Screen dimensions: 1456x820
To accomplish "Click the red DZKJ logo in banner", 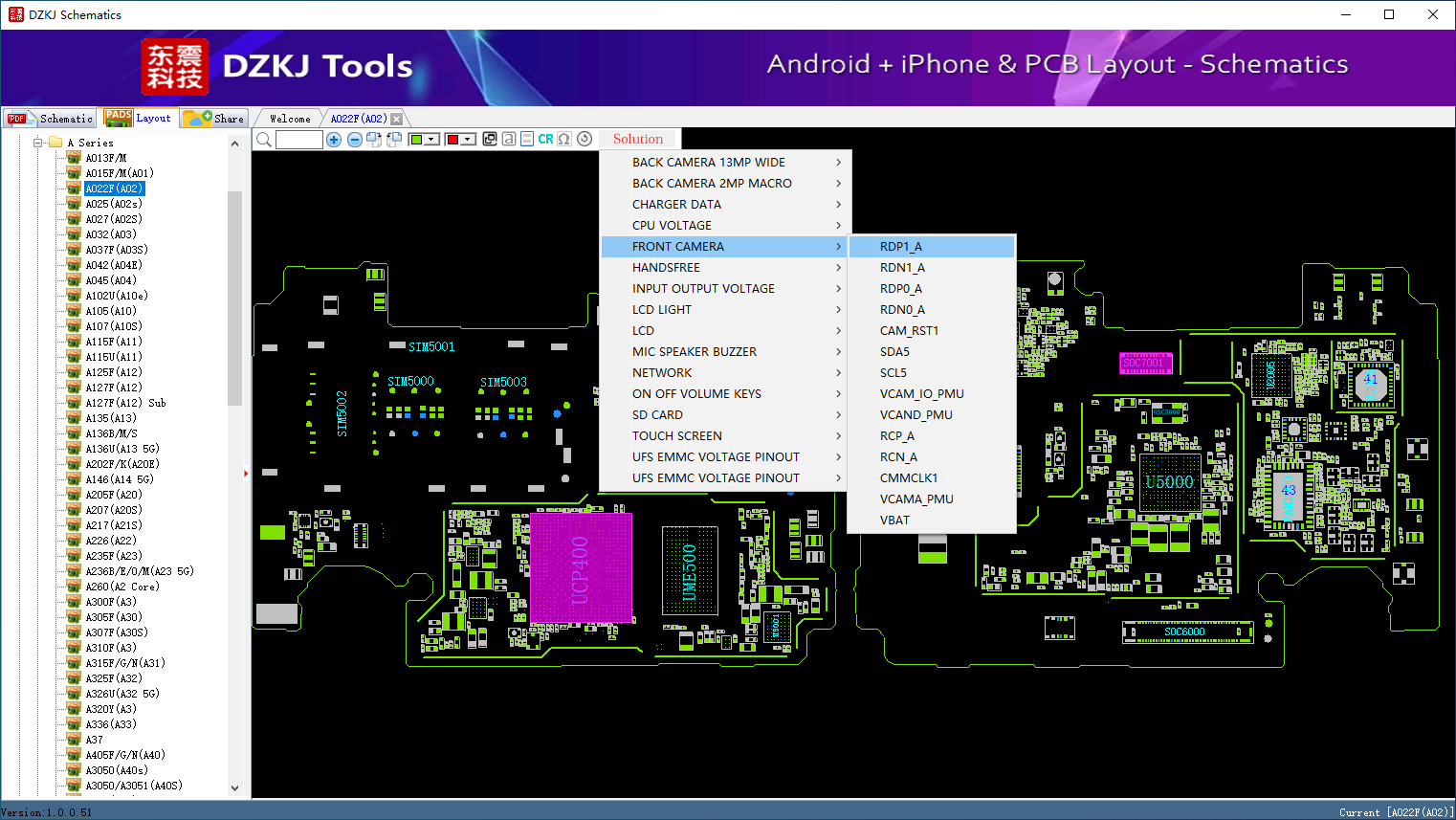I will coord(175,67).
